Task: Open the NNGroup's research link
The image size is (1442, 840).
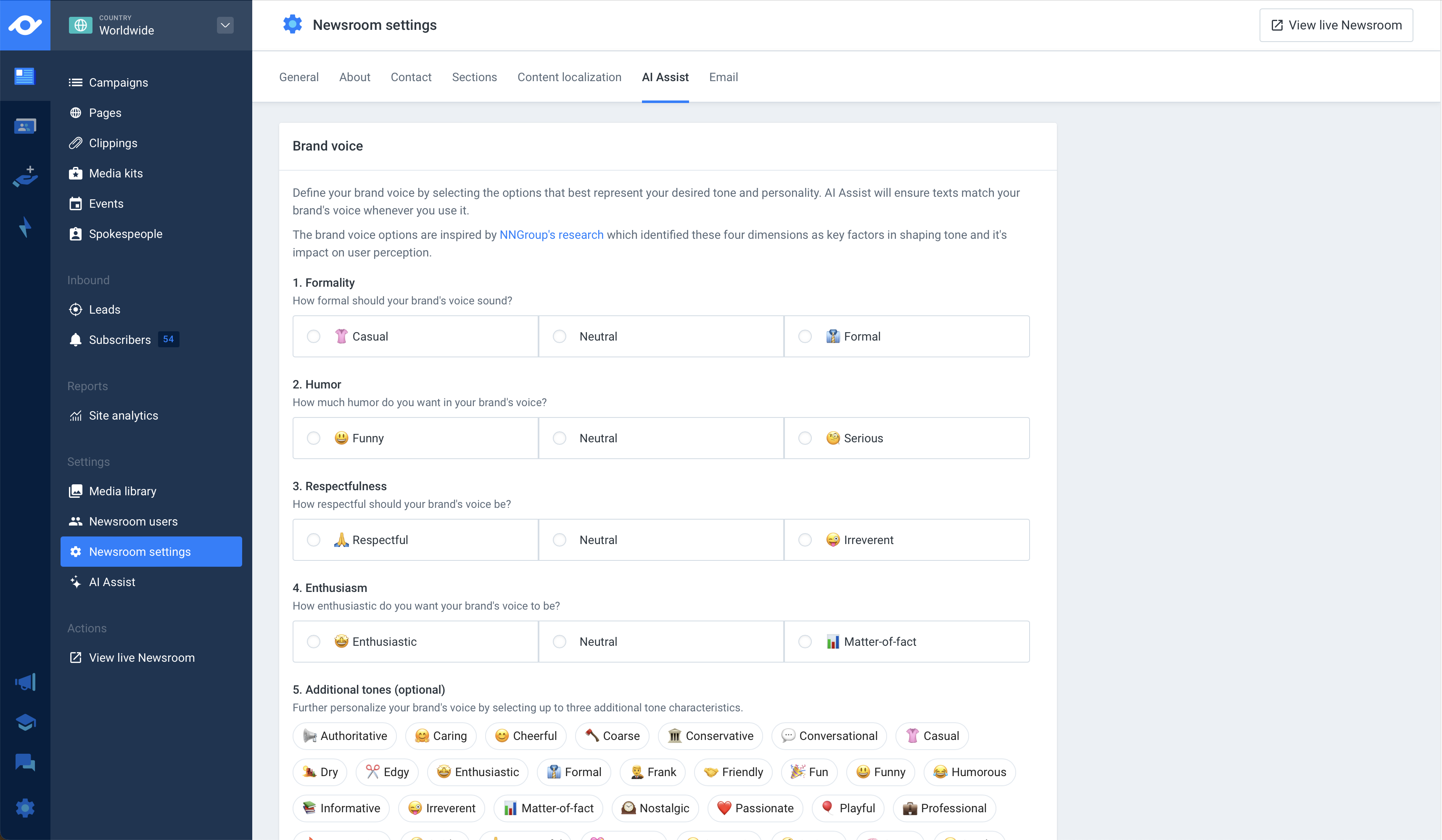Action: tap(551, 235)
